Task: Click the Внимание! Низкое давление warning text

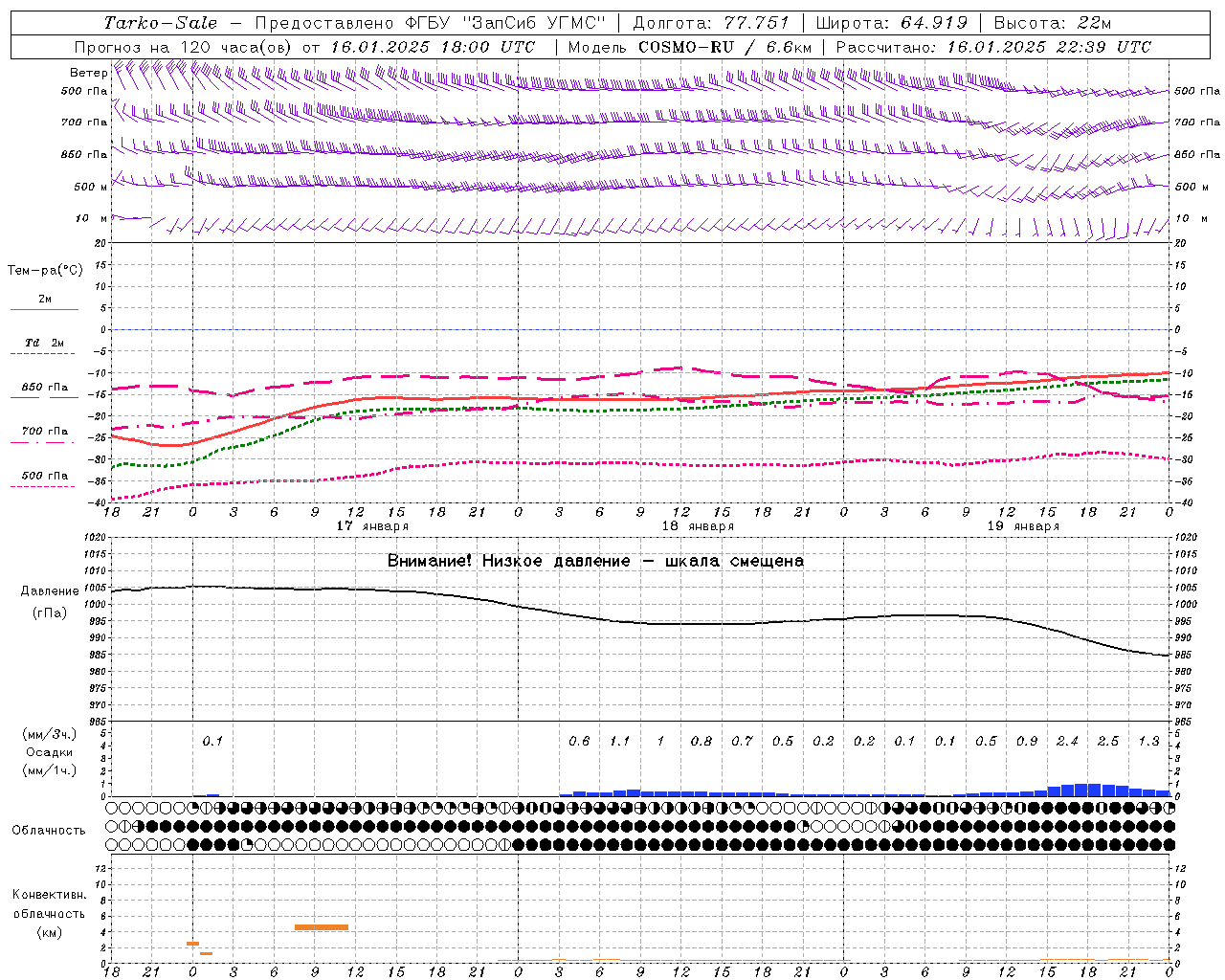Action: pyautogui.click(x=595, y=561)
